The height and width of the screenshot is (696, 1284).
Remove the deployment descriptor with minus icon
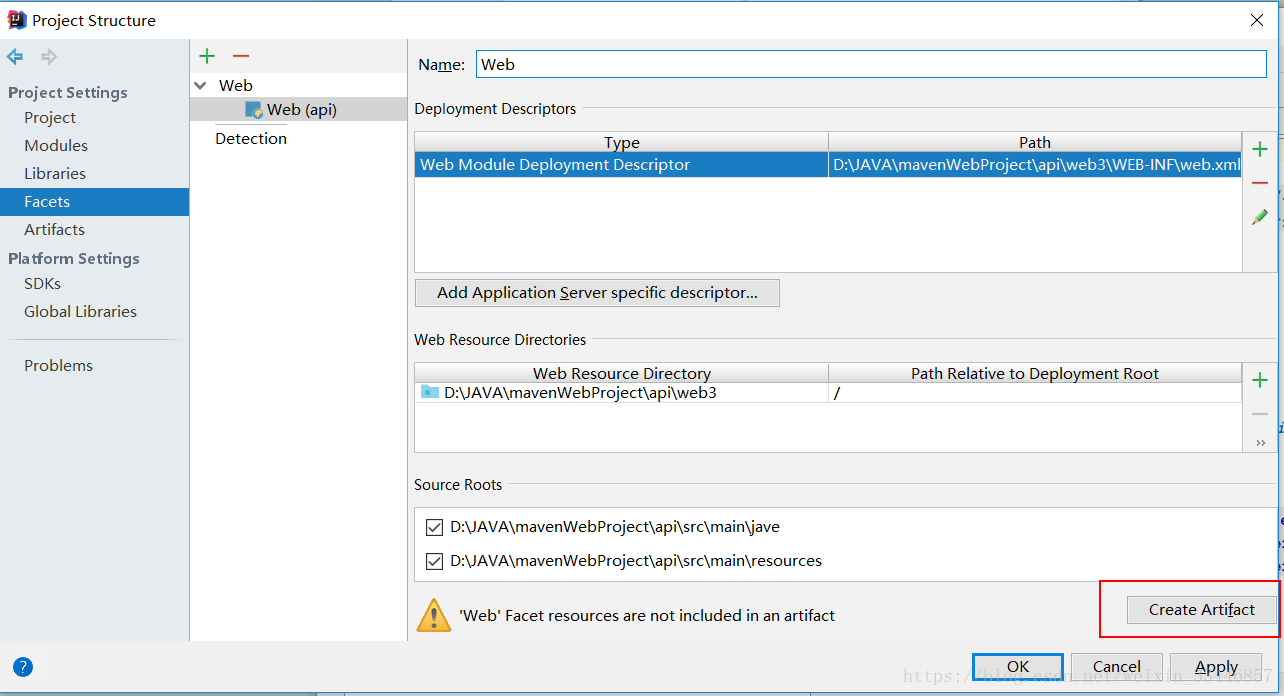point(1260,183)
